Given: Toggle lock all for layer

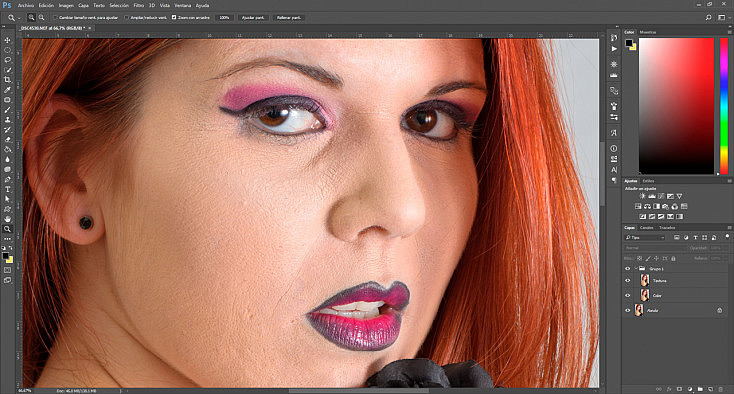Looking at the screenshot, I should point(674,258).
